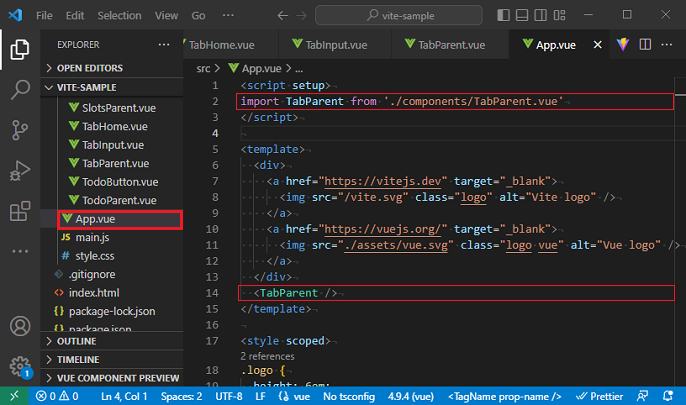Viewport: 686px width, 405px height.
Task: Click the src breadcrumb segment
Action: (203, 69)
